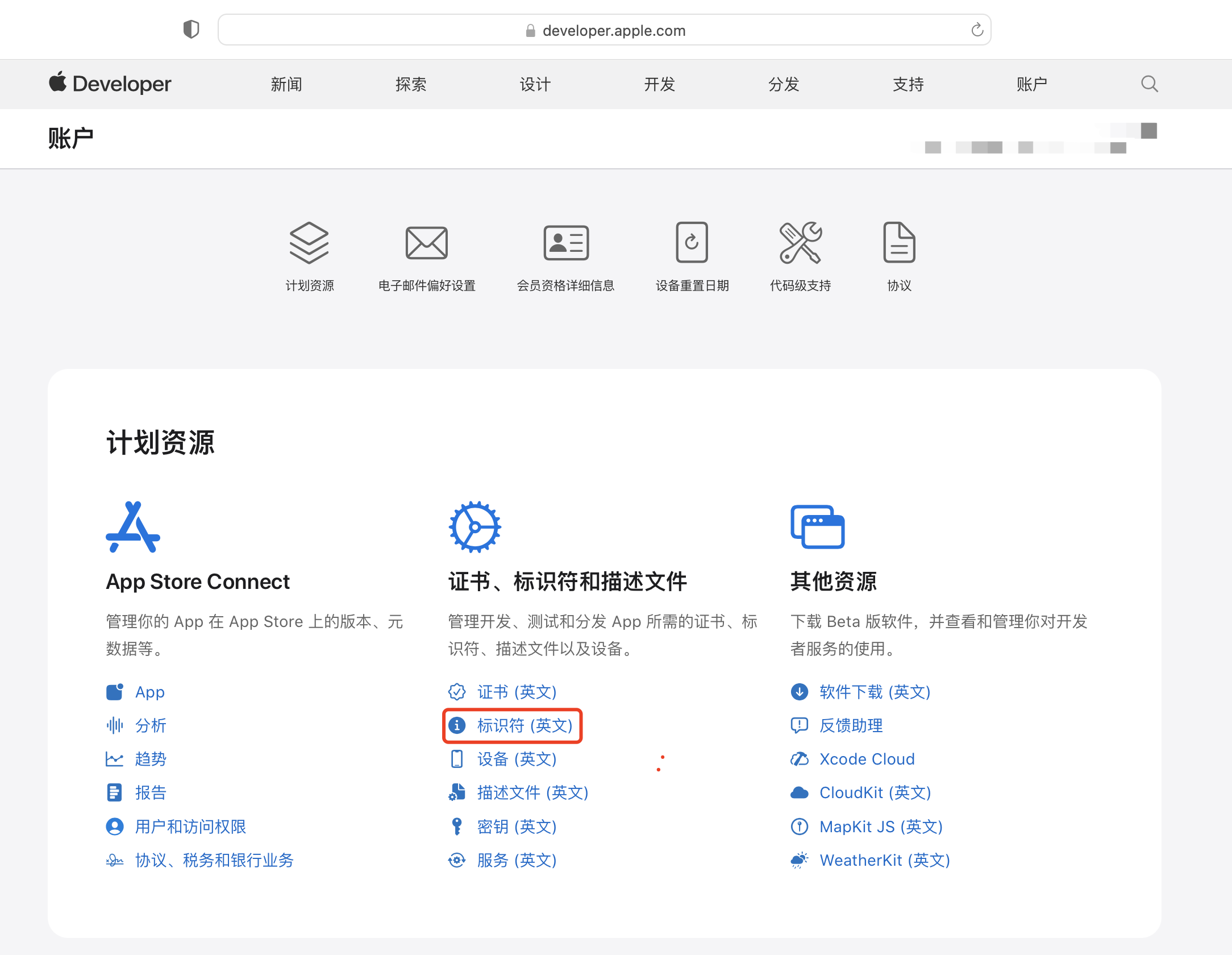Screen dimensions: 1232x955
Task: Open the 设计 navigation menu item
Action: [535, 84]
